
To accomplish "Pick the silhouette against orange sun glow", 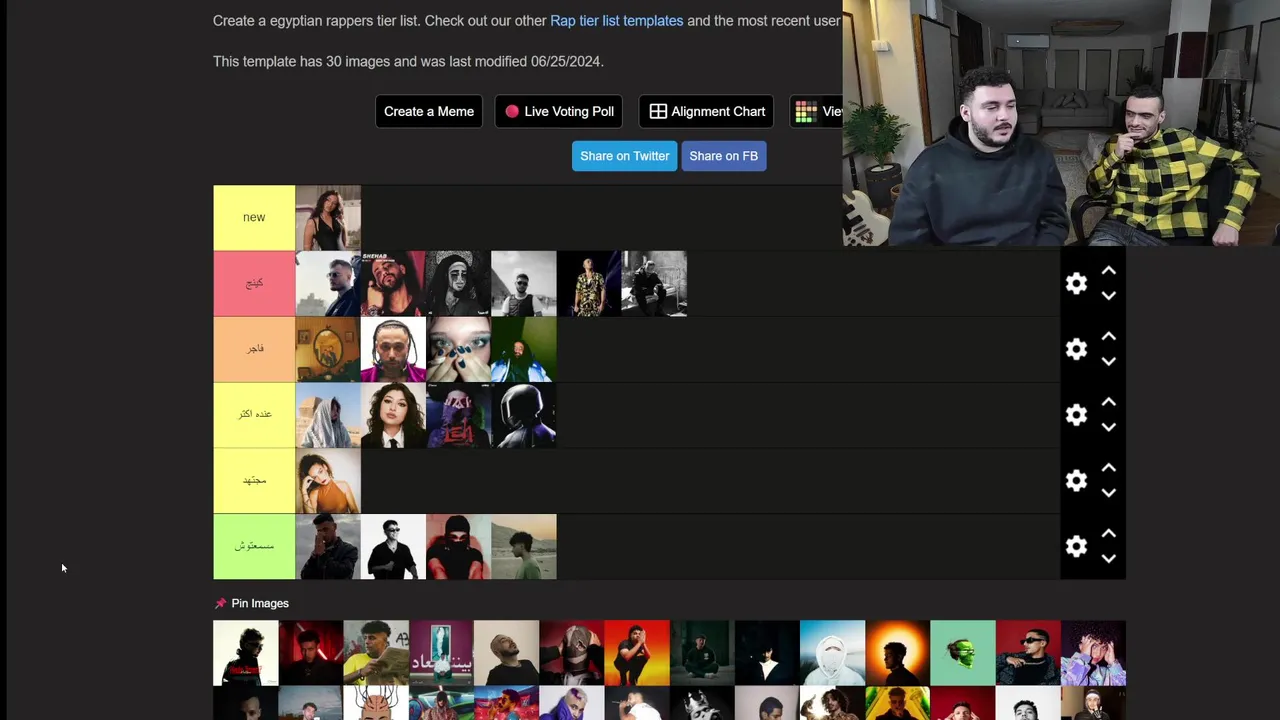I will tap(897, 653).
